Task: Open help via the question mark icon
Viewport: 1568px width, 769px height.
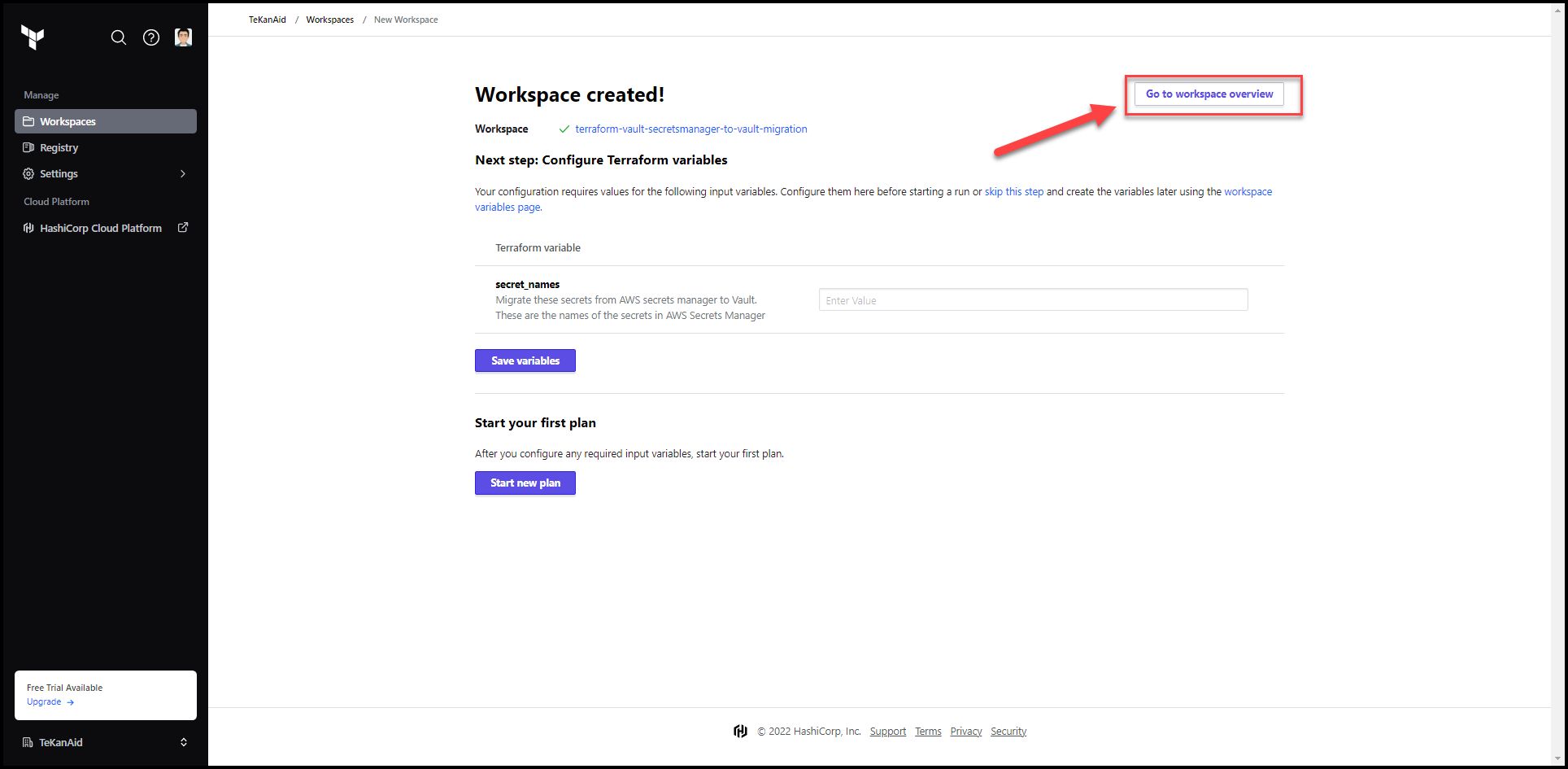Action: tap(150, 37)
